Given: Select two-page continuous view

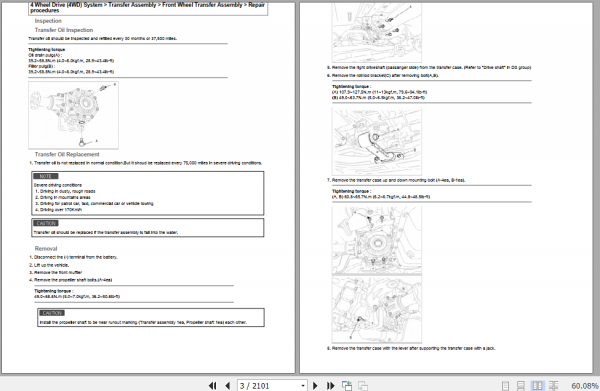Looking at the screenshot, I should click(553, 386).
